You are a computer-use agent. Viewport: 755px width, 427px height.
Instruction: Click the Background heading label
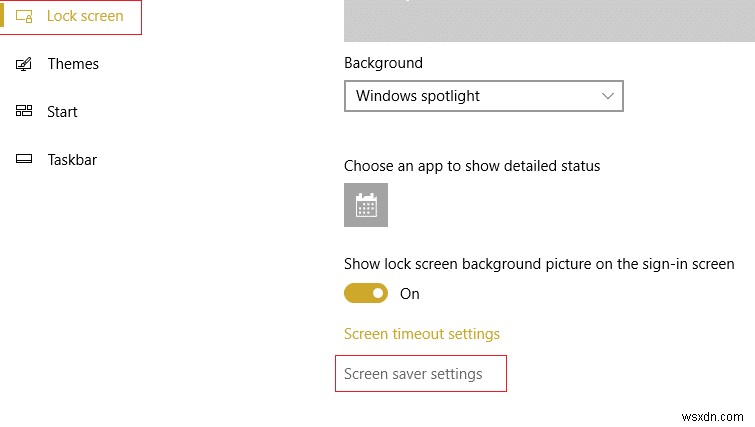pyautogui.click(x=383, y=63)
